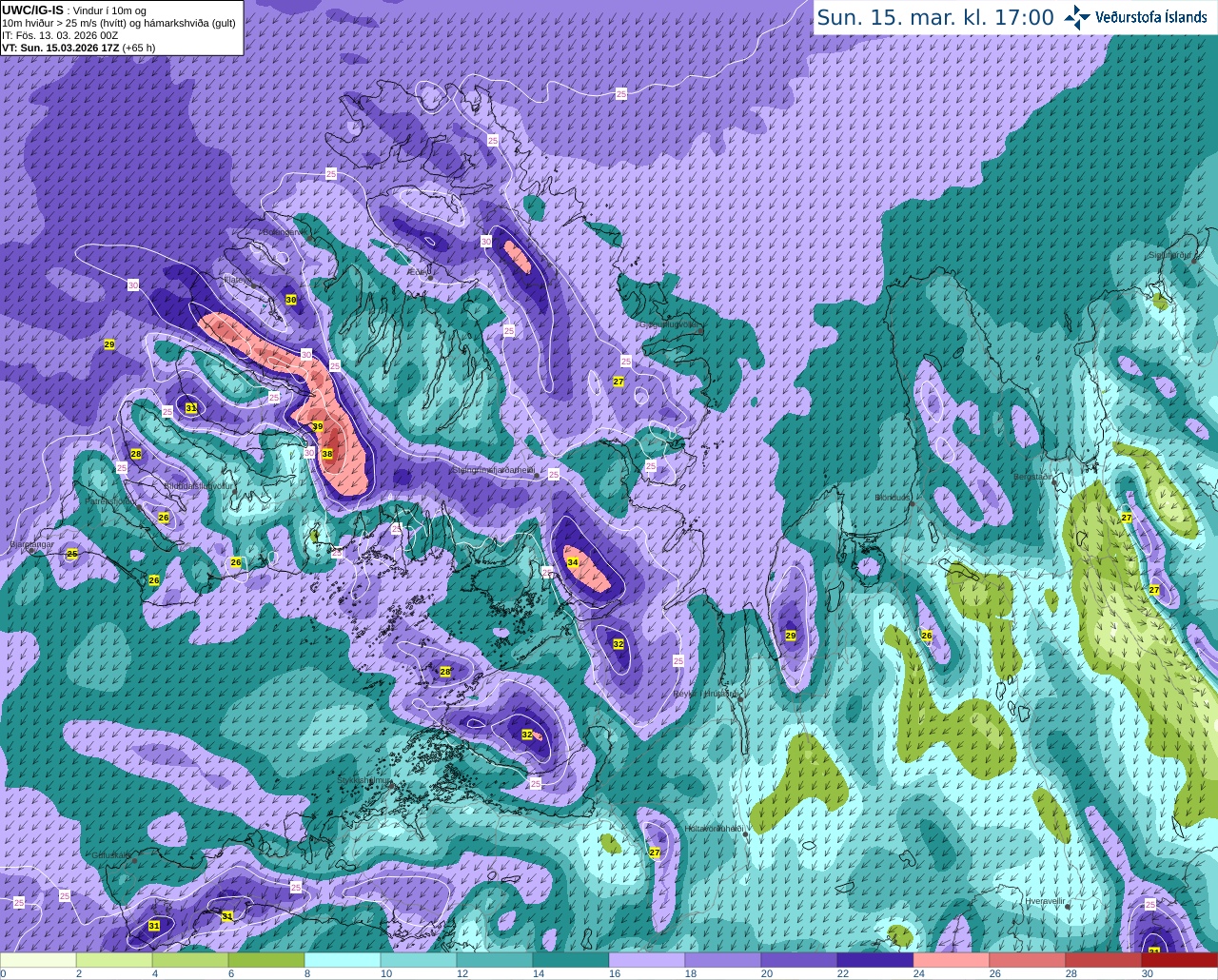This screenshot has height=980, width=1218.
Task: Select the green 4–6 legend swatch
Action: coord(190,960)
